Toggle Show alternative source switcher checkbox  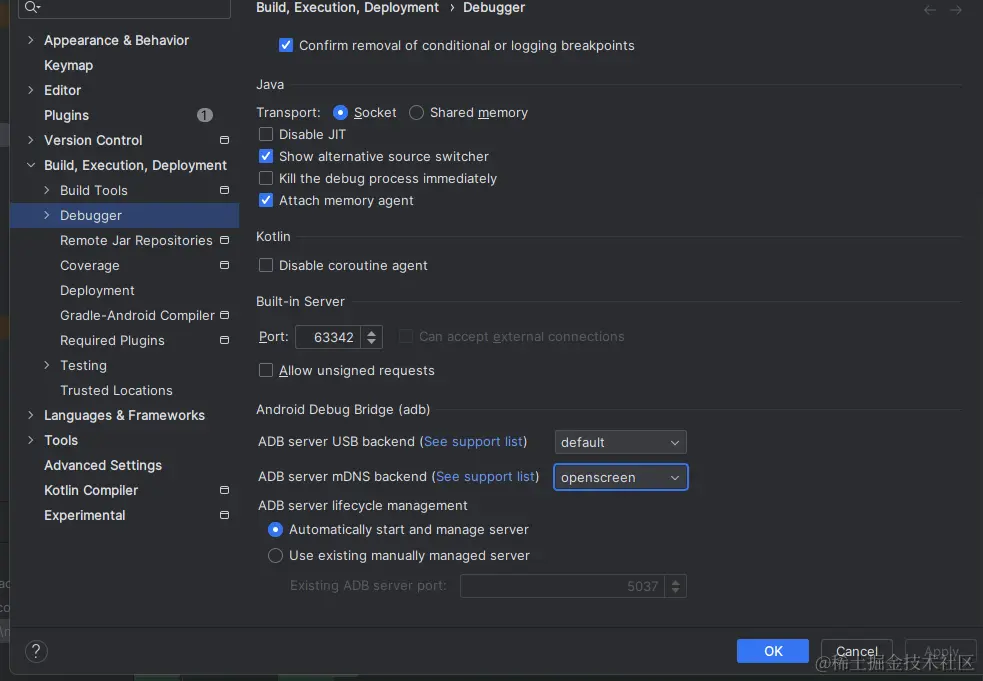click(x=266, y=156)
